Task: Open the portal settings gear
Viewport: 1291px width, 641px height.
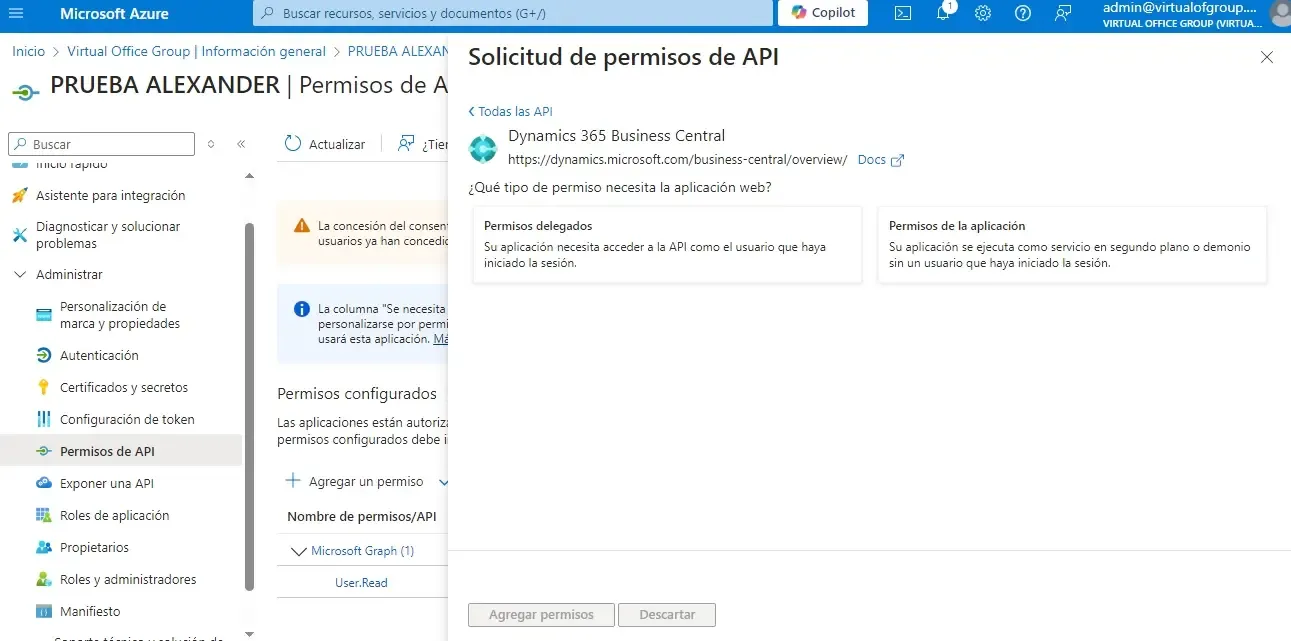Action: [x=983, y=13]
